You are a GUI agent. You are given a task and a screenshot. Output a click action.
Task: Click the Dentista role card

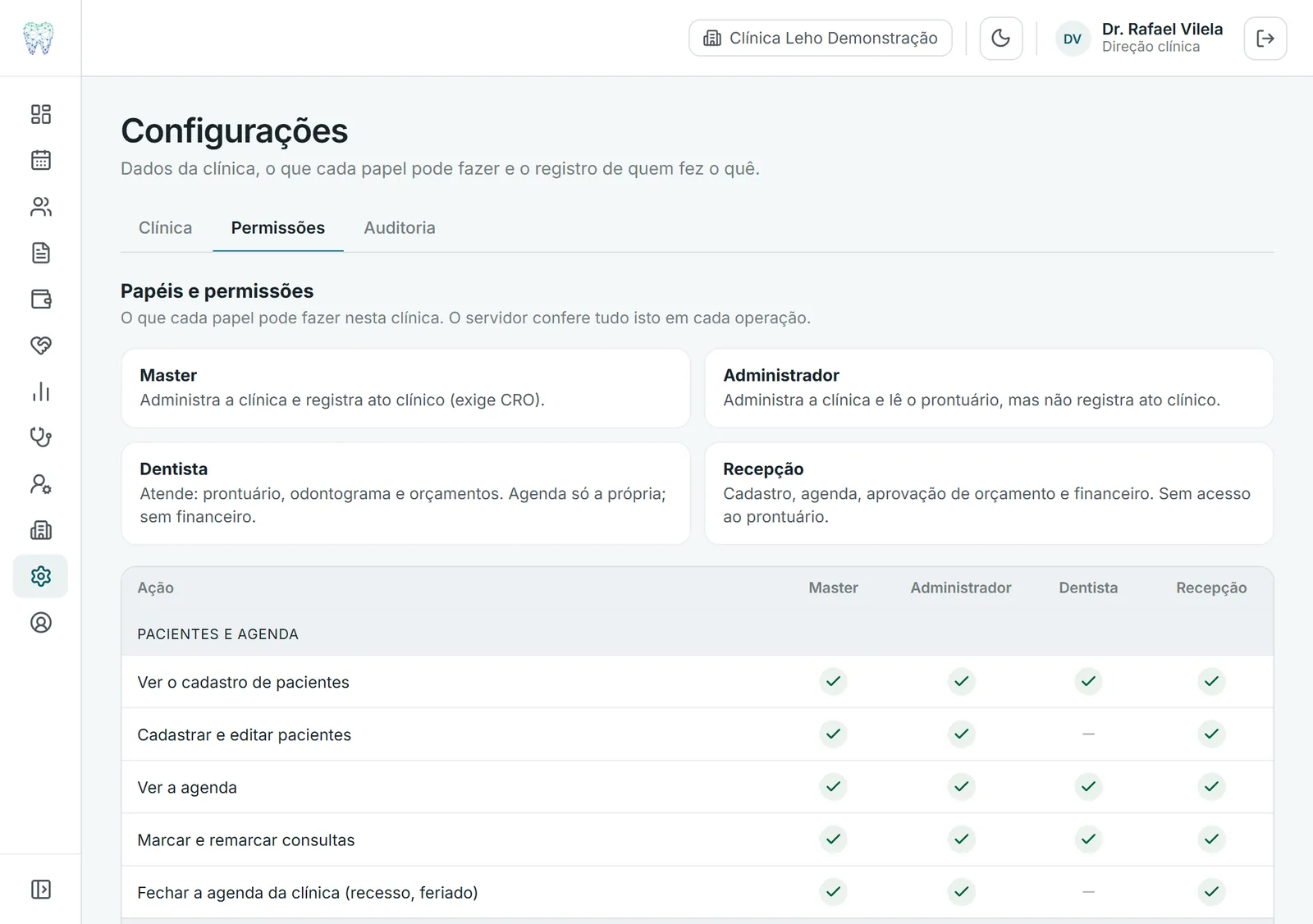[405, 493]
